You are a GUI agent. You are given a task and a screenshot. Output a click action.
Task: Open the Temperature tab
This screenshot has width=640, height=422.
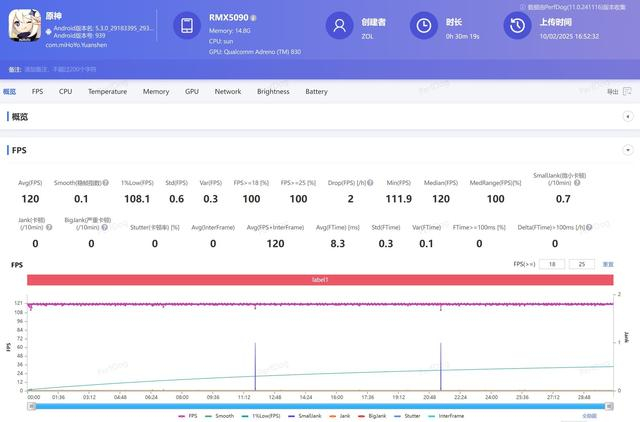pos(107,91)
